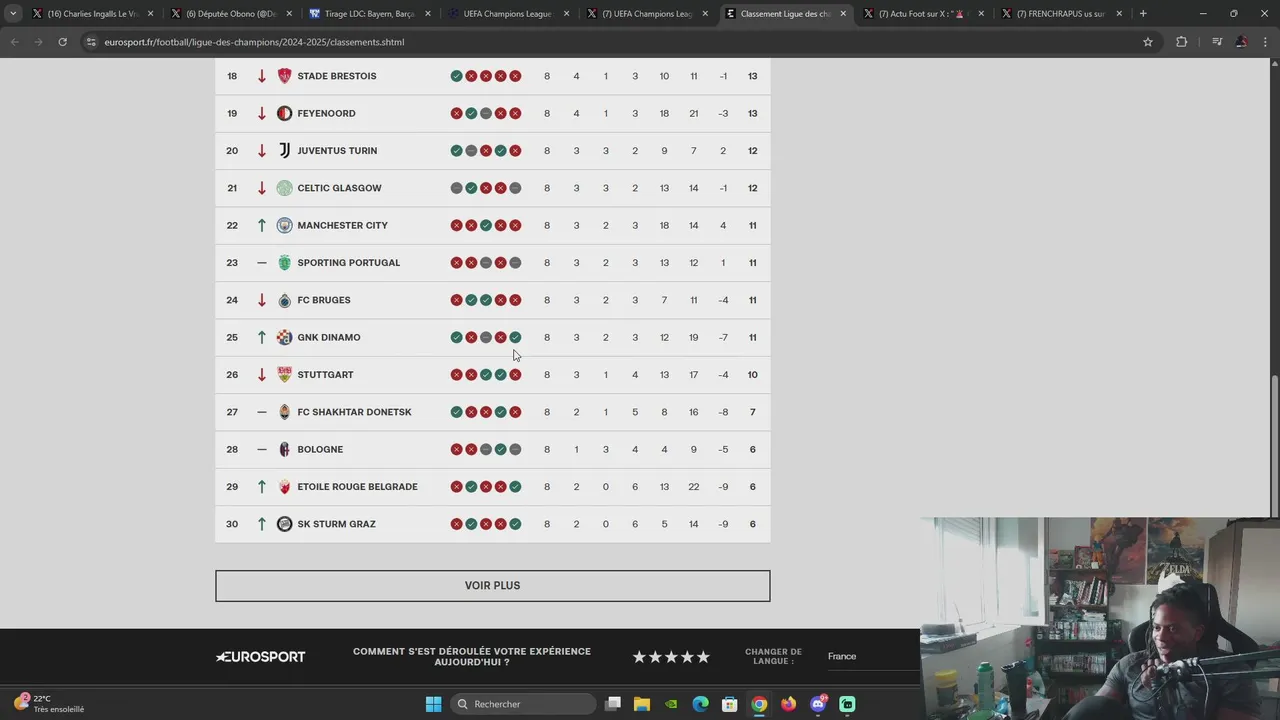
Task: Switch to the Charlies Ingalls X tab
Action: pyautogui.click(x=92, y=14)
